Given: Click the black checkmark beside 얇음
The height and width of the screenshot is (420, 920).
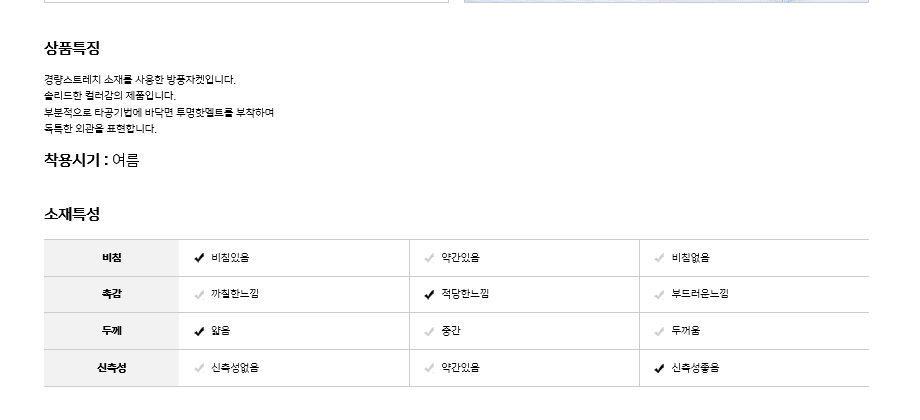Looking at the screenshot, I should click(x=199, y=331).
